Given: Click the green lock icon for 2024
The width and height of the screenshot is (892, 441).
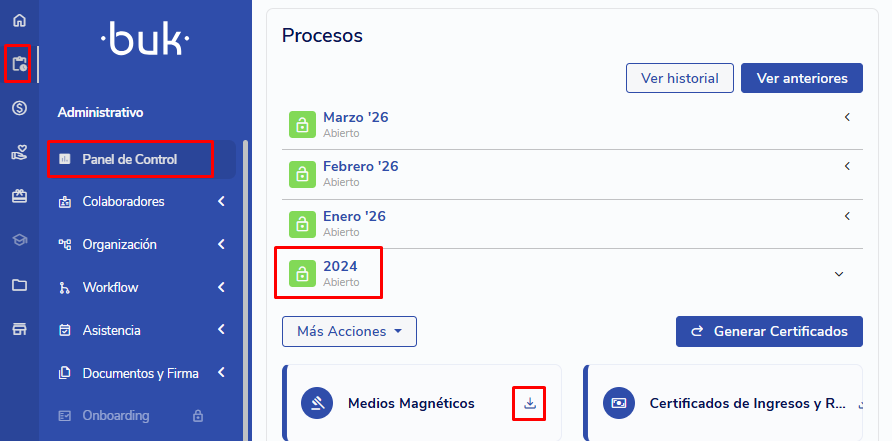Looking at the screenshot, I should (301, 273).
